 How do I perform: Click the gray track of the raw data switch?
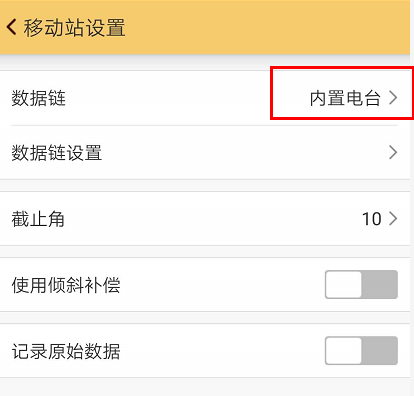click(380, 350)
